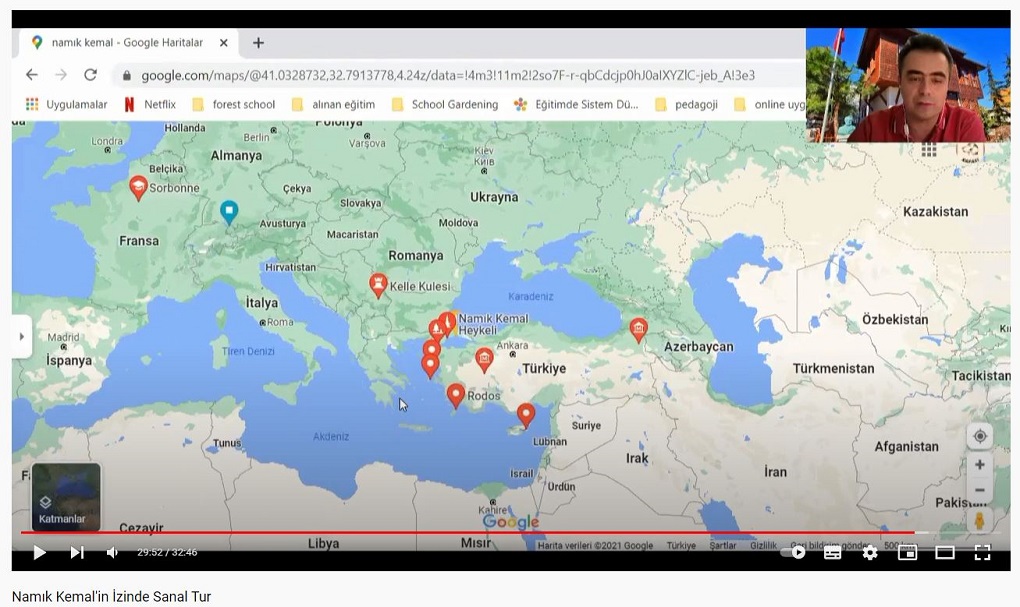Zoom out on the map
1020x607 pixels.
pyautogui.click(x=980, y=490)
